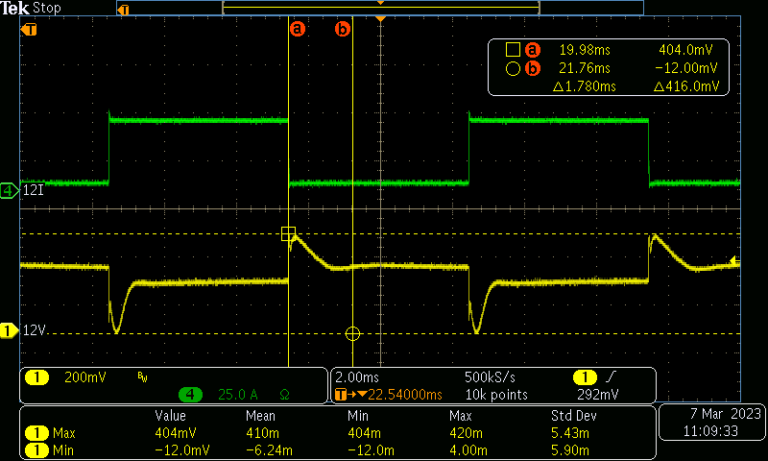768x461 pixels.
Task: Click the circle cursor b point on dashed line
Action: (352, 333)
